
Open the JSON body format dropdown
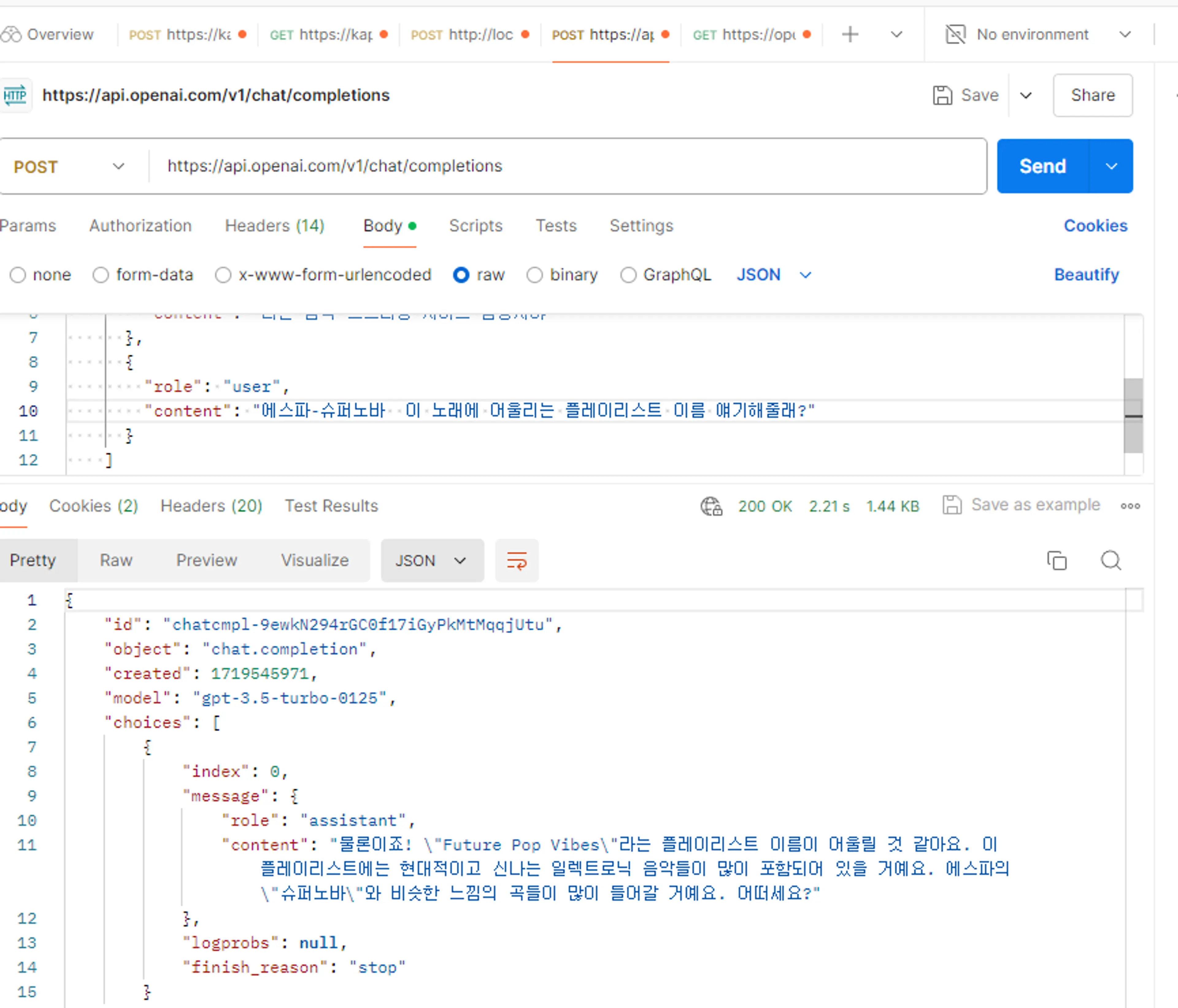[774, 275]
